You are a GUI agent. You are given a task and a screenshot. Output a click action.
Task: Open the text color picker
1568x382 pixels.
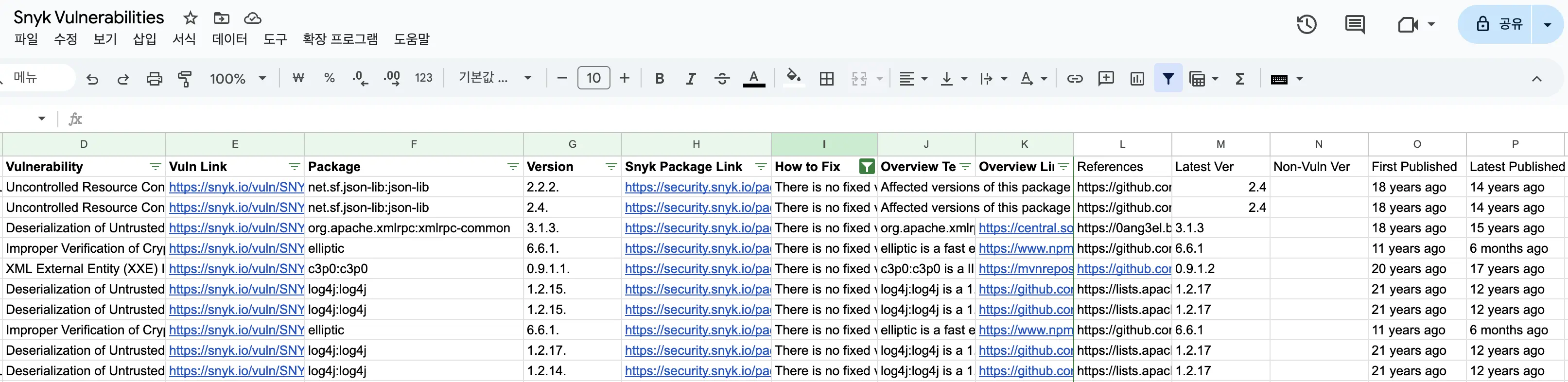pos(754,78)
